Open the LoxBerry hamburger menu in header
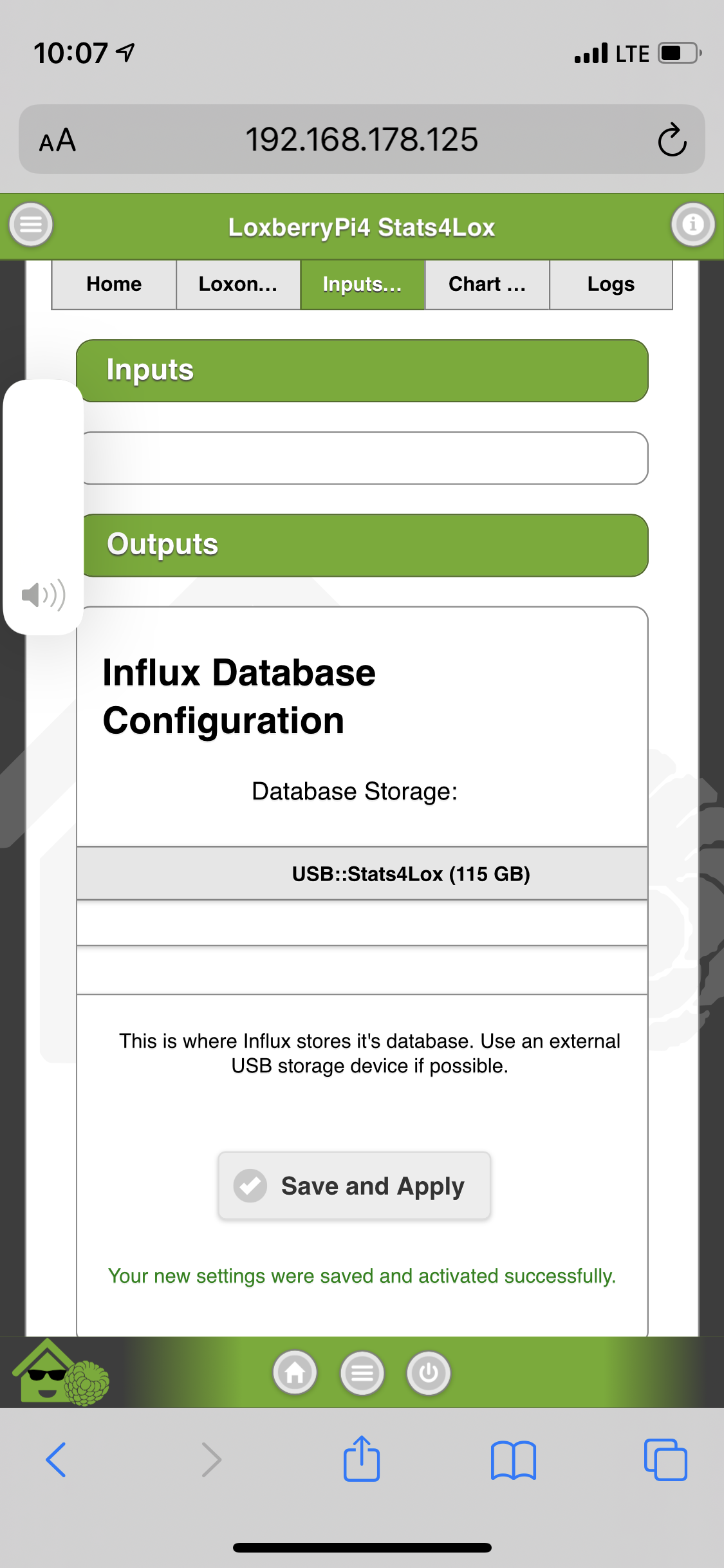Image resolution: width=724 pixels, height=1568 pixels. pos(30,225)
